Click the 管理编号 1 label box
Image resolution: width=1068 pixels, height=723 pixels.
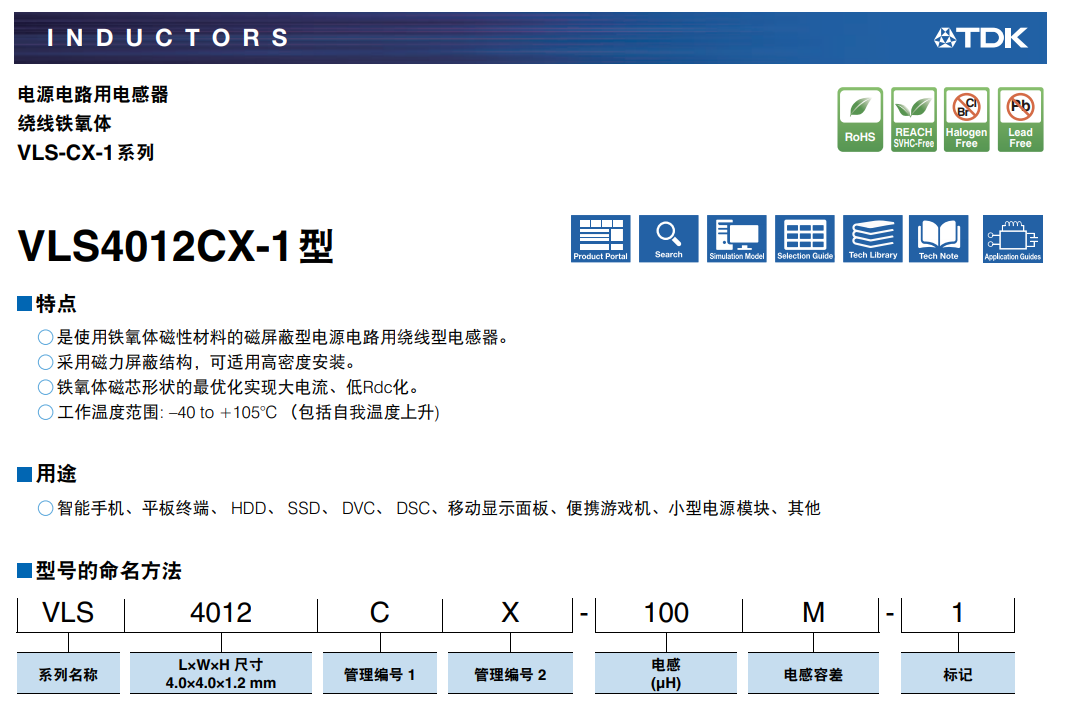(379, 673)
